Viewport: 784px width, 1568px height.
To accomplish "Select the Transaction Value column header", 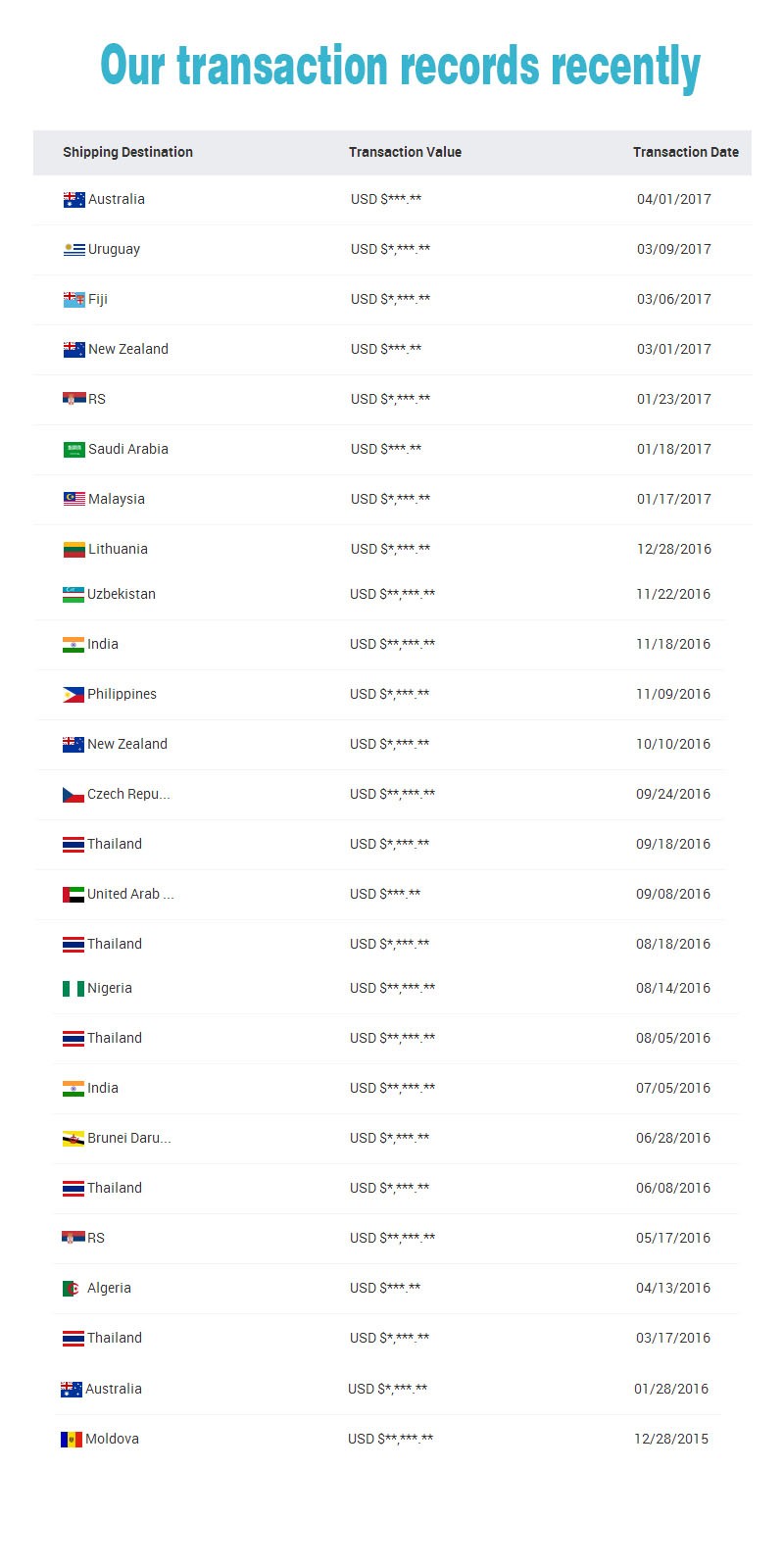I will pos(405,152).
